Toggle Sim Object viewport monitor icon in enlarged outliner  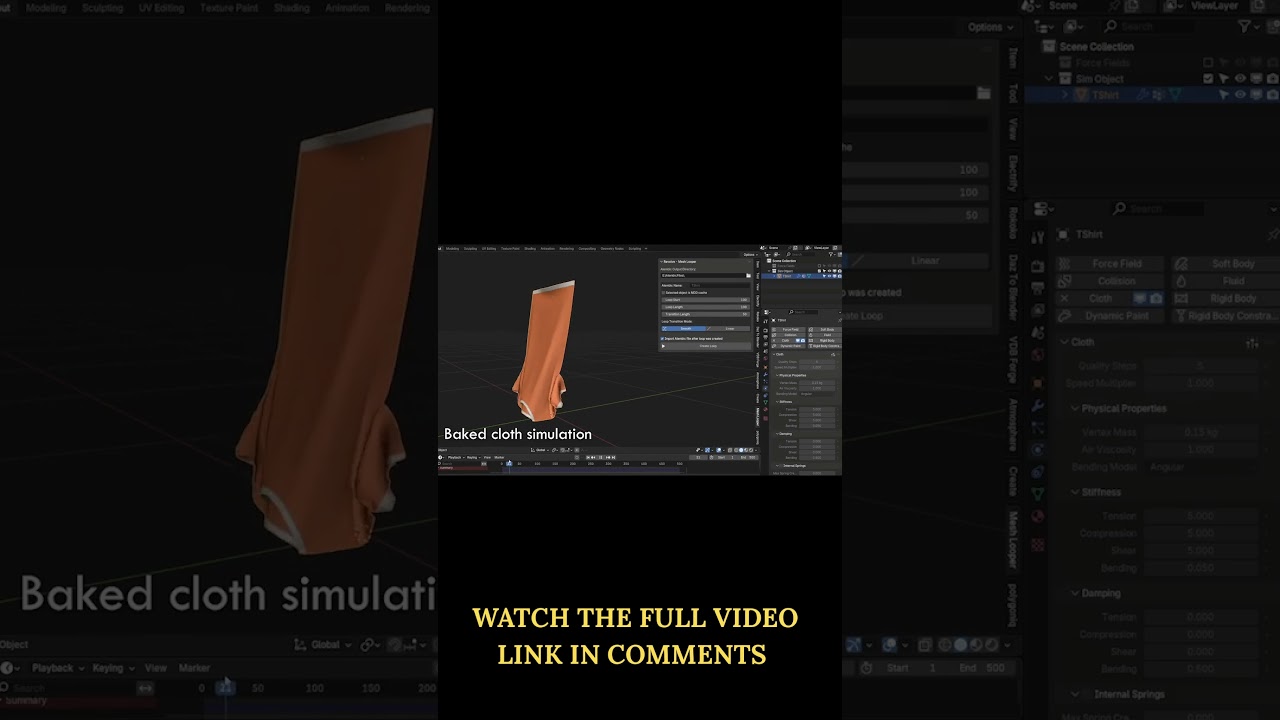click(1256, 79)
